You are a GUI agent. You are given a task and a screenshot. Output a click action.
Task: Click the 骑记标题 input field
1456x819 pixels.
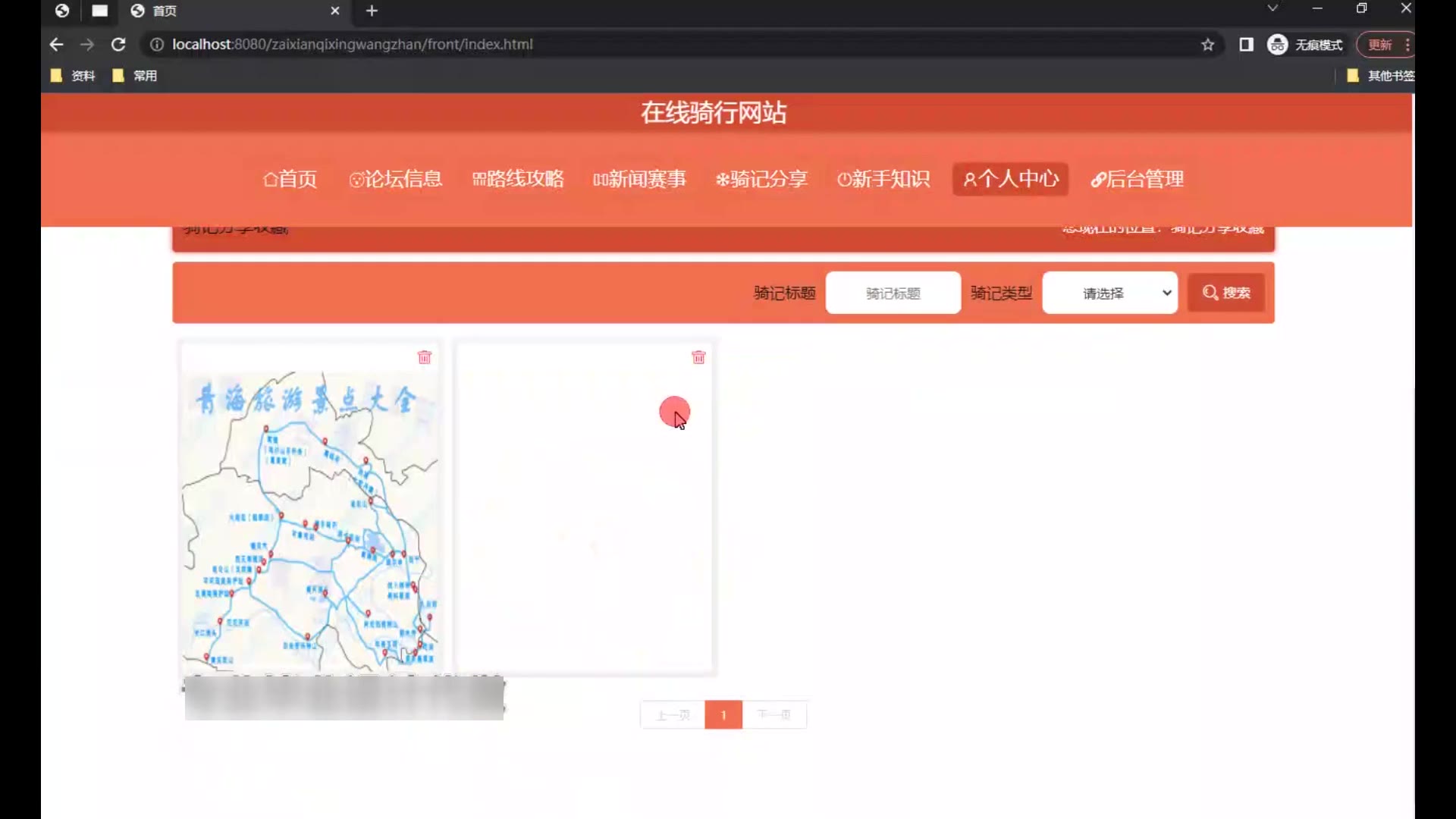point(893,293)
